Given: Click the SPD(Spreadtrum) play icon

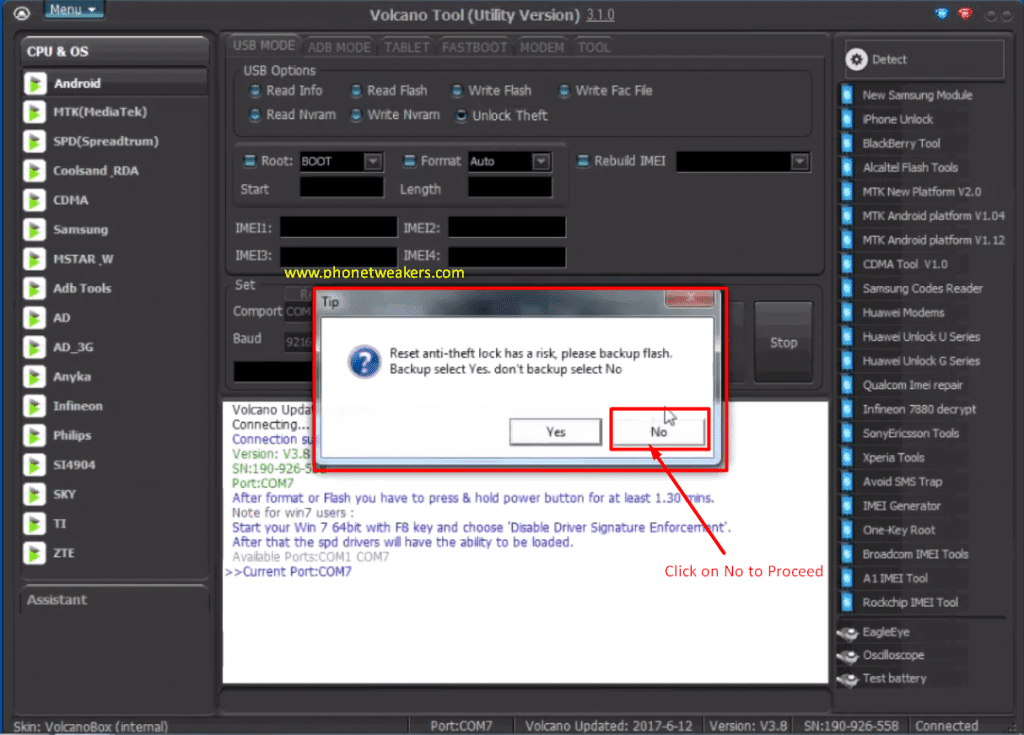Looking at the screenshot, I should pos(34,141).
